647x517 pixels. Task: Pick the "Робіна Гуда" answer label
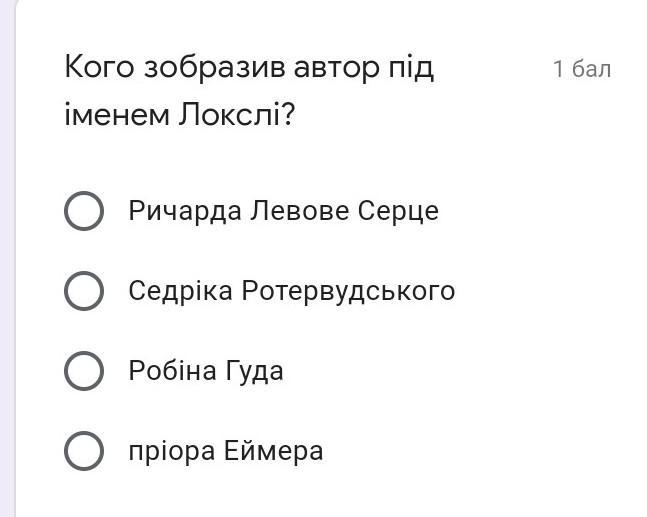206,371
